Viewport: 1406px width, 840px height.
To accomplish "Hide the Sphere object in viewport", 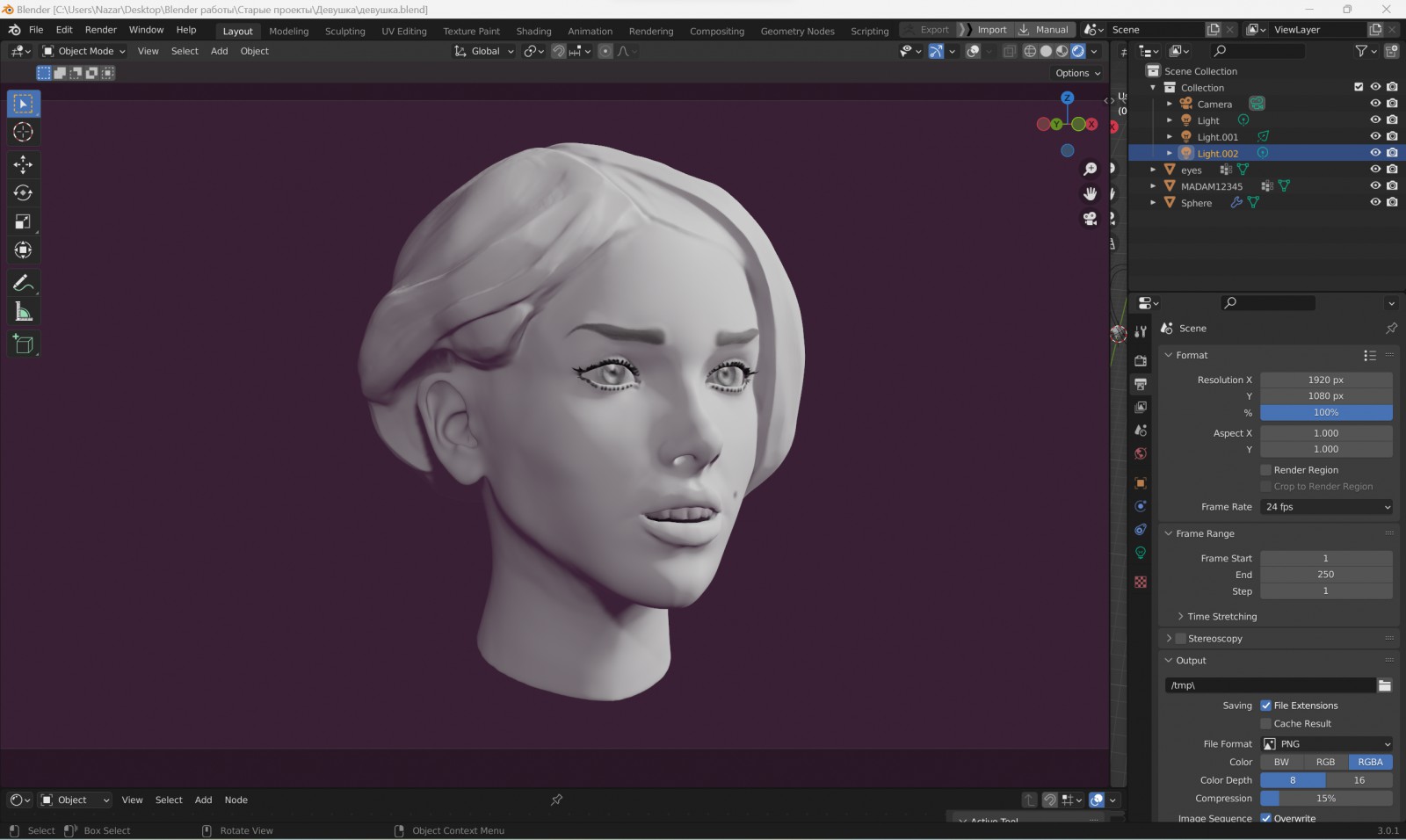I will click(x=1375, y=202).
